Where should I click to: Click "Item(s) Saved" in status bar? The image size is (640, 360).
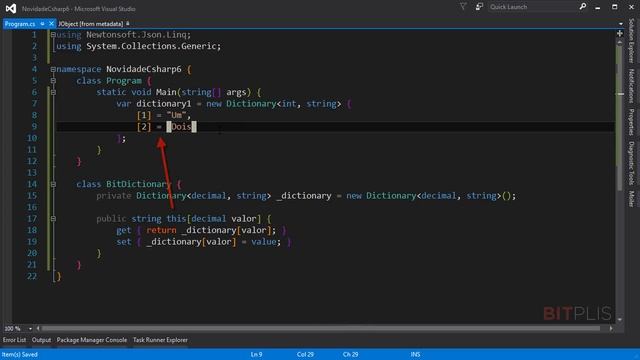[x=20, y=354]
